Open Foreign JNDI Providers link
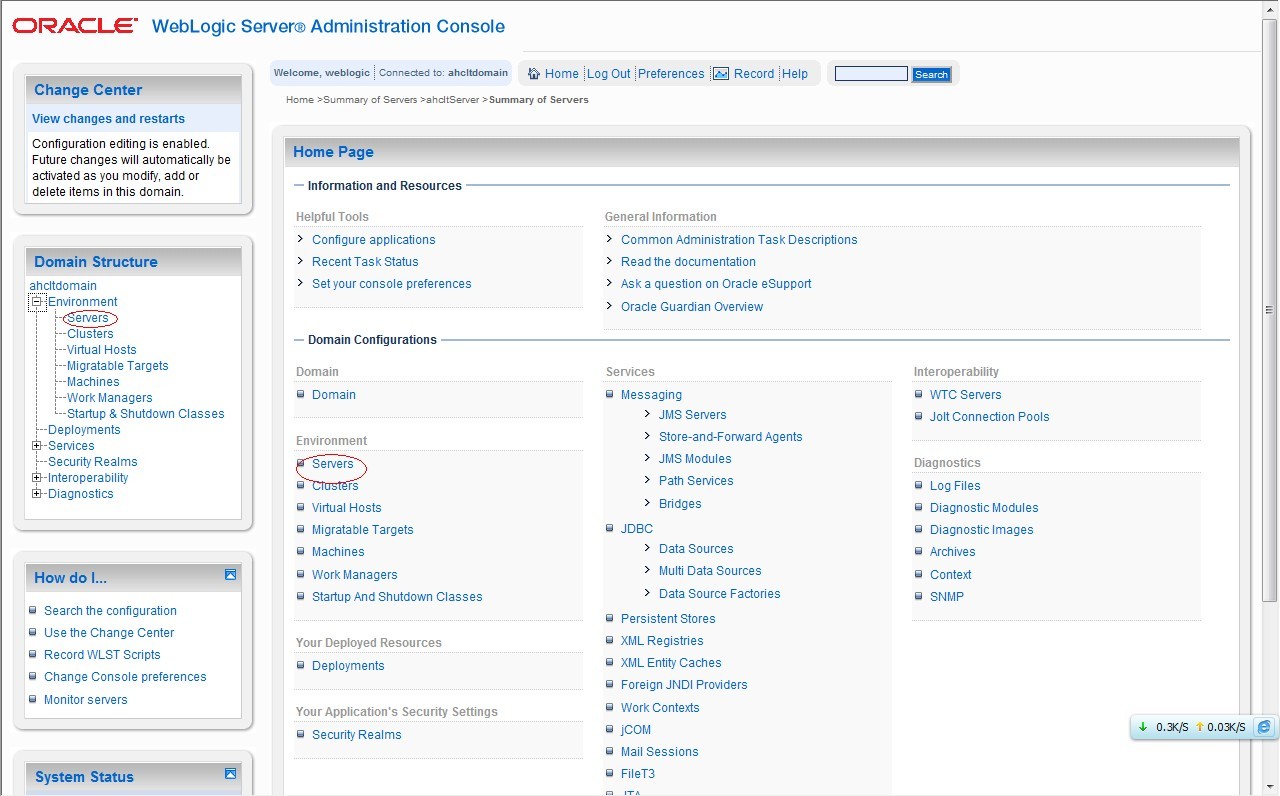The height and width of the screenshot is (796, 1280). (684, 685)
